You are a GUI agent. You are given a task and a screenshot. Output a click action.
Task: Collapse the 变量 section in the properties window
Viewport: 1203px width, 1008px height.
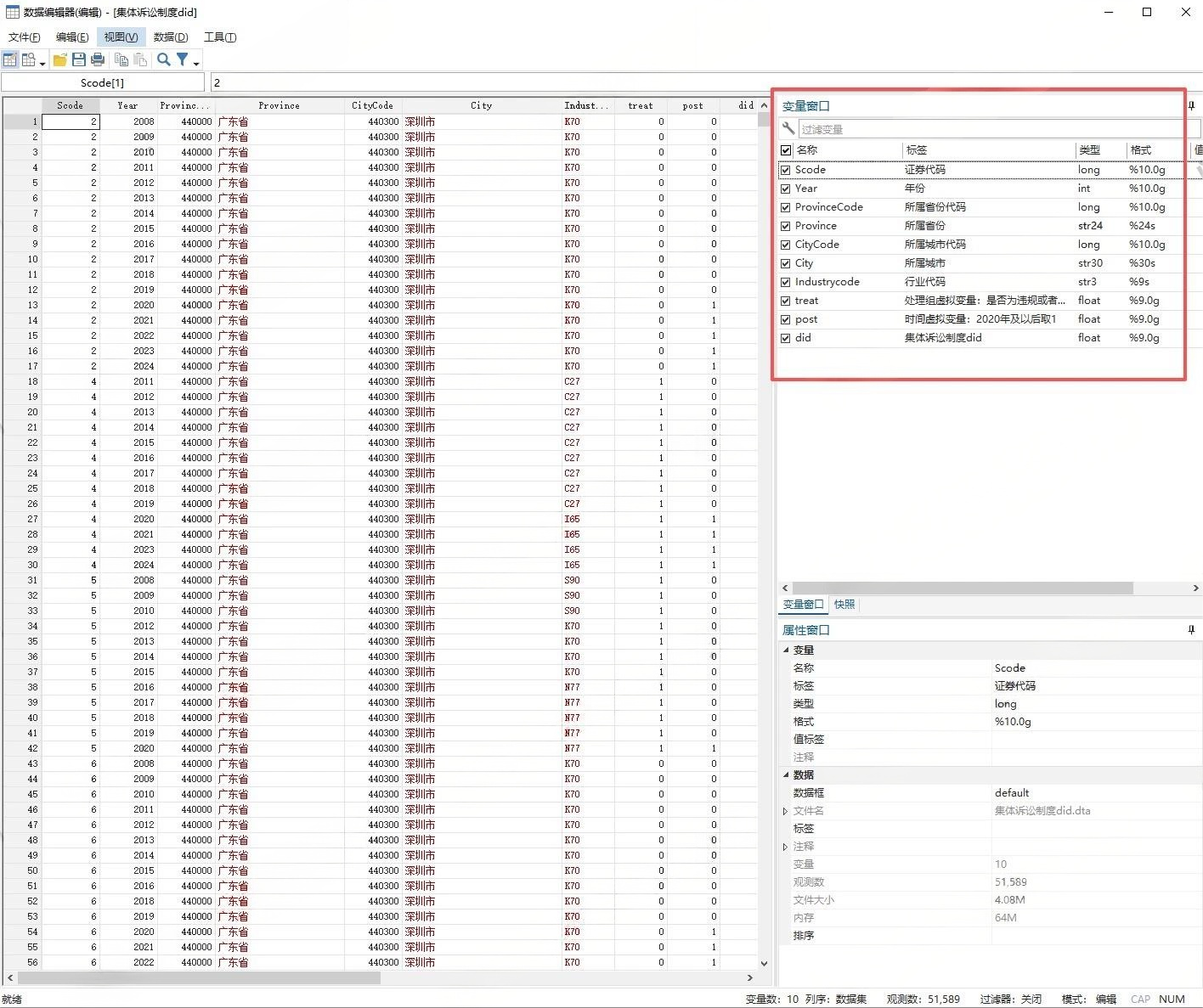tap(786, 650)
